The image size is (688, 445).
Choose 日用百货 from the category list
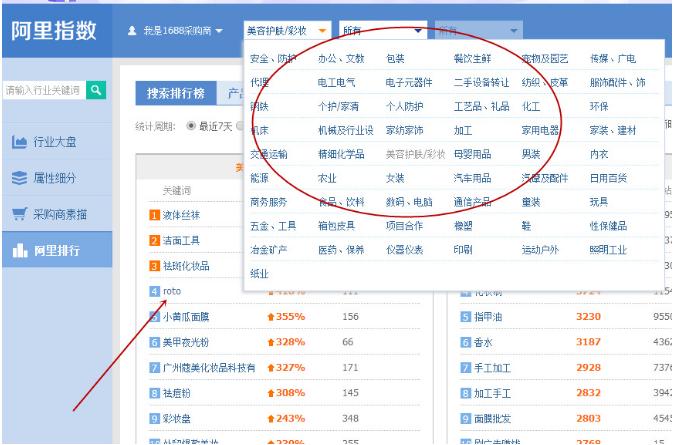(x=608, y=178)
